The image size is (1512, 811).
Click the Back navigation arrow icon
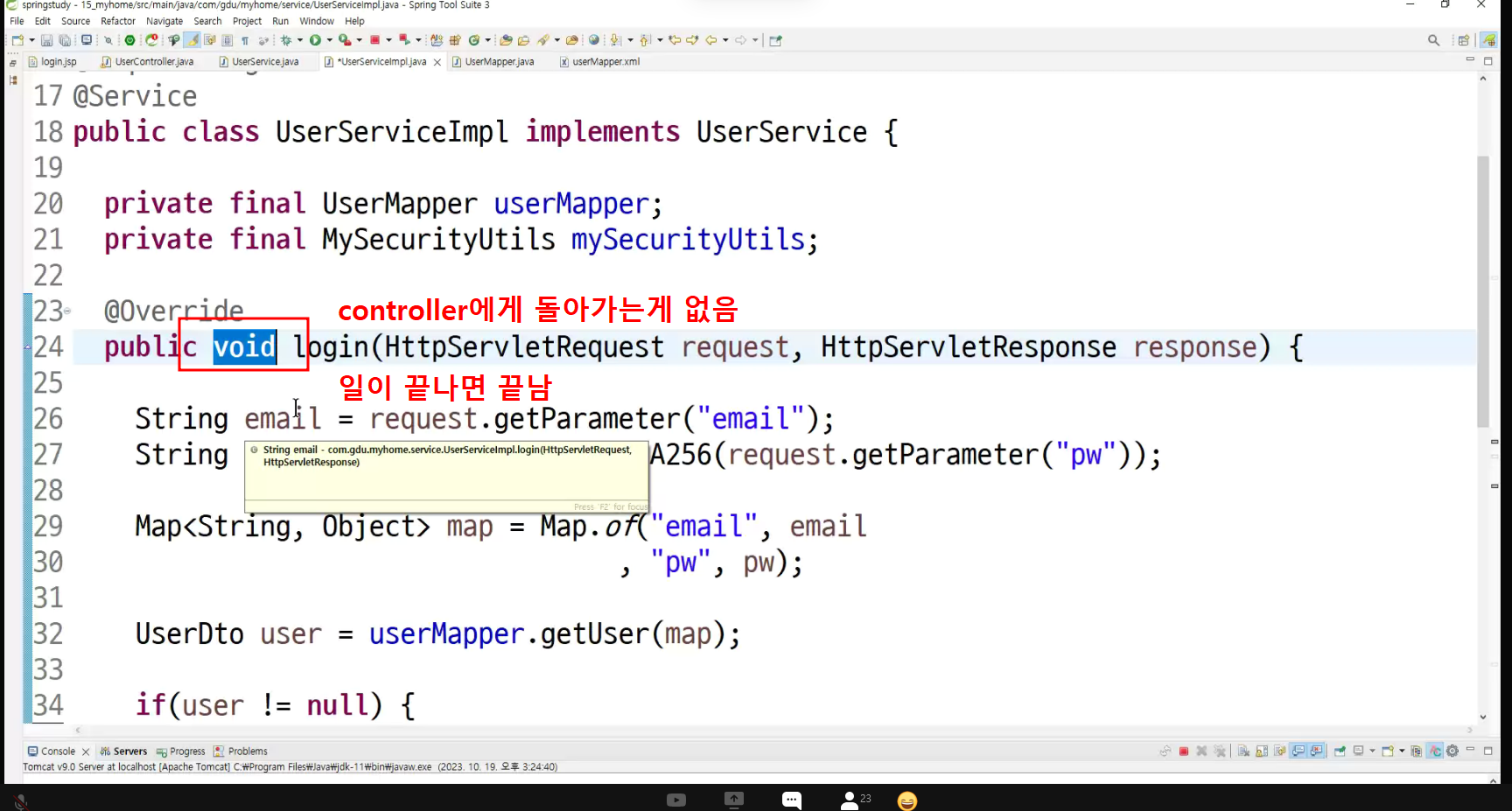pos(711,40)
